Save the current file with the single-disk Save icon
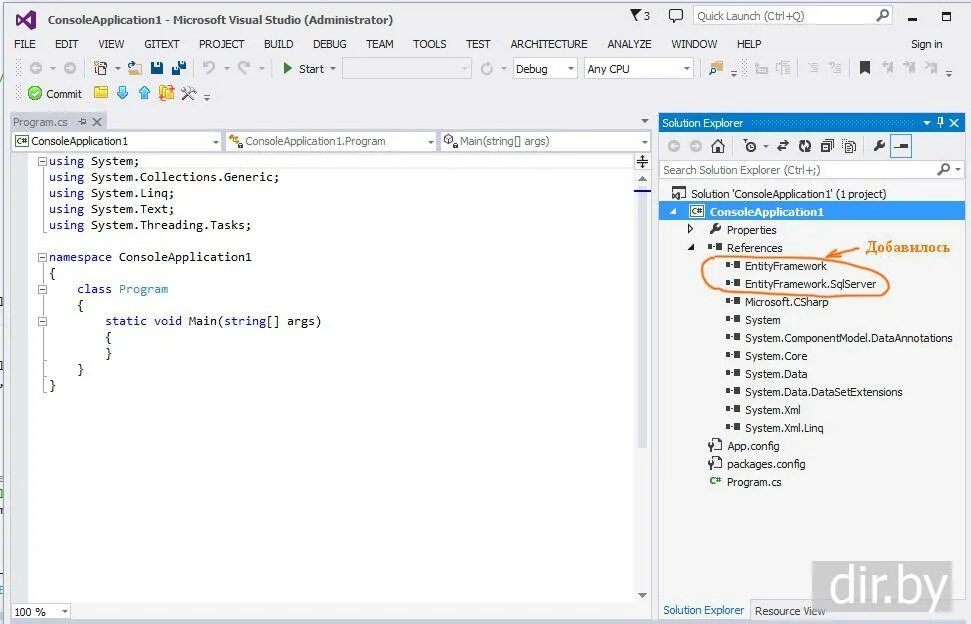 [x=157, y=68]
